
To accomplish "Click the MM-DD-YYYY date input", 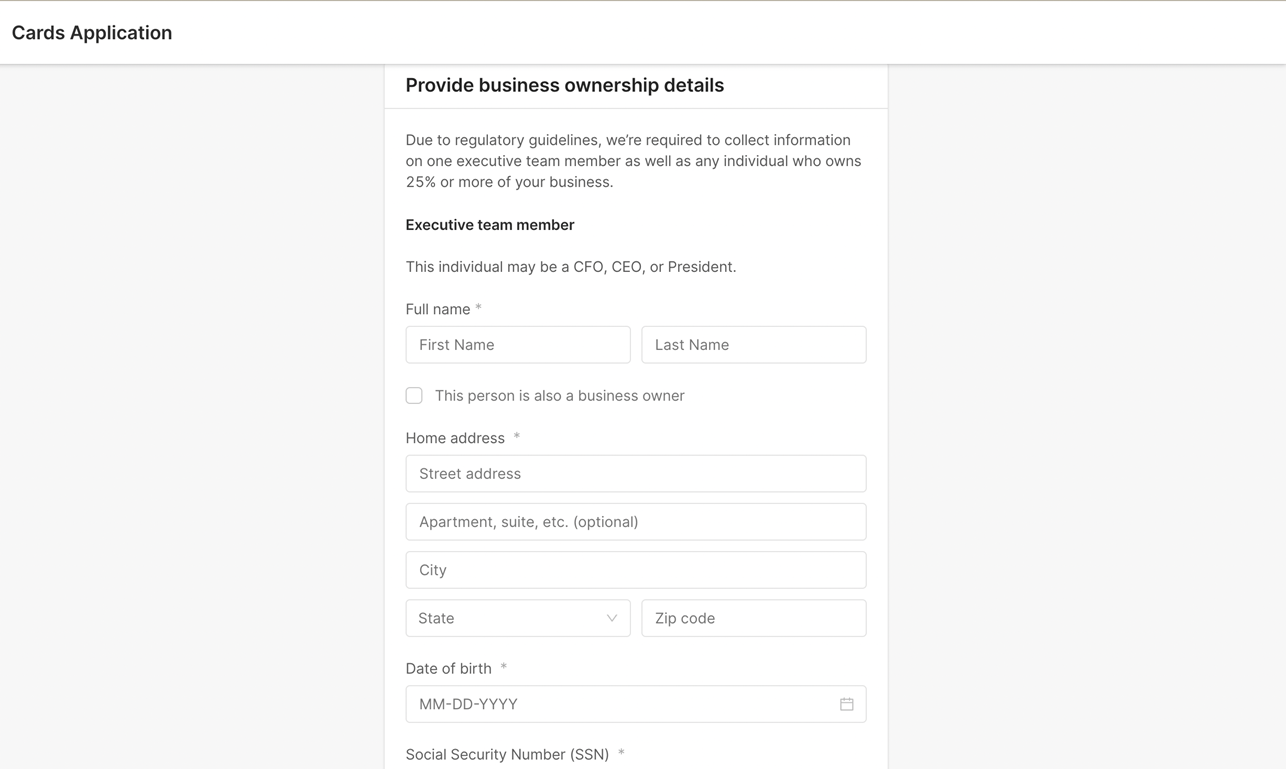I will point(600,704).
